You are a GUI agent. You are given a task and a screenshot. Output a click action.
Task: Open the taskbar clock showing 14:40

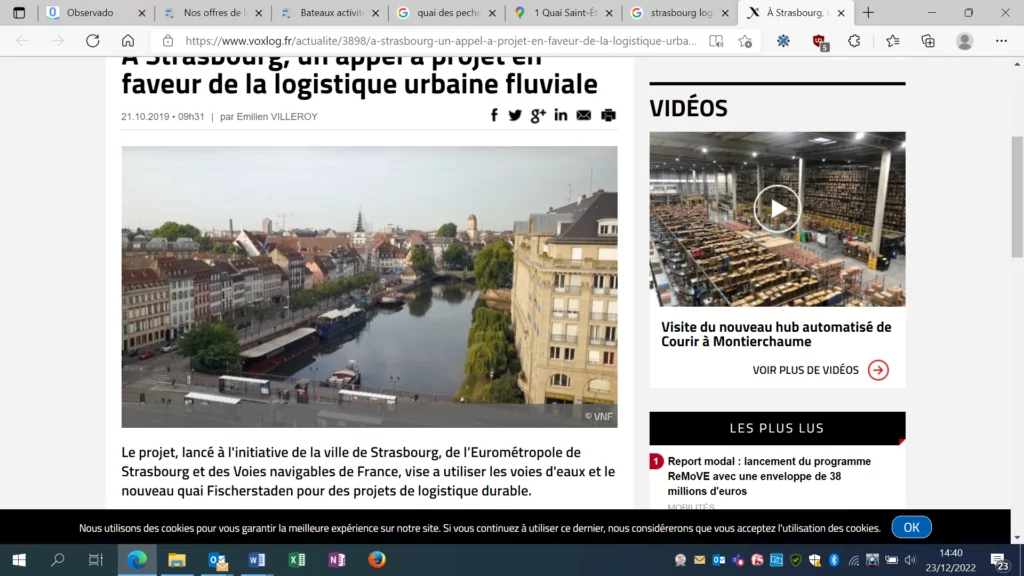tap(950, 560)
